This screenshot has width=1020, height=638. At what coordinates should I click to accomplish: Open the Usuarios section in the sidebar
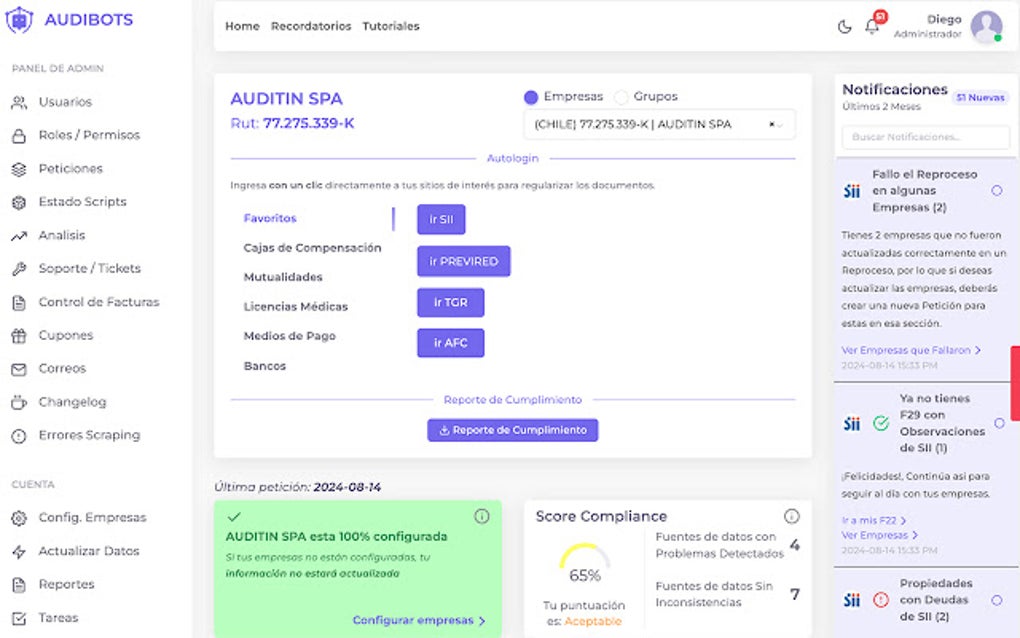[66, 102]
